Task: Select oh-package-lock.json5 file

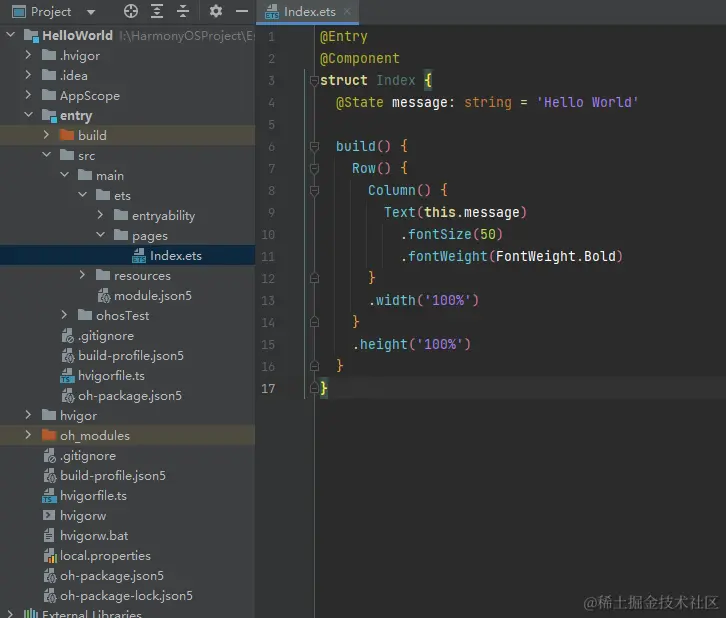Action: coord(126,595)
